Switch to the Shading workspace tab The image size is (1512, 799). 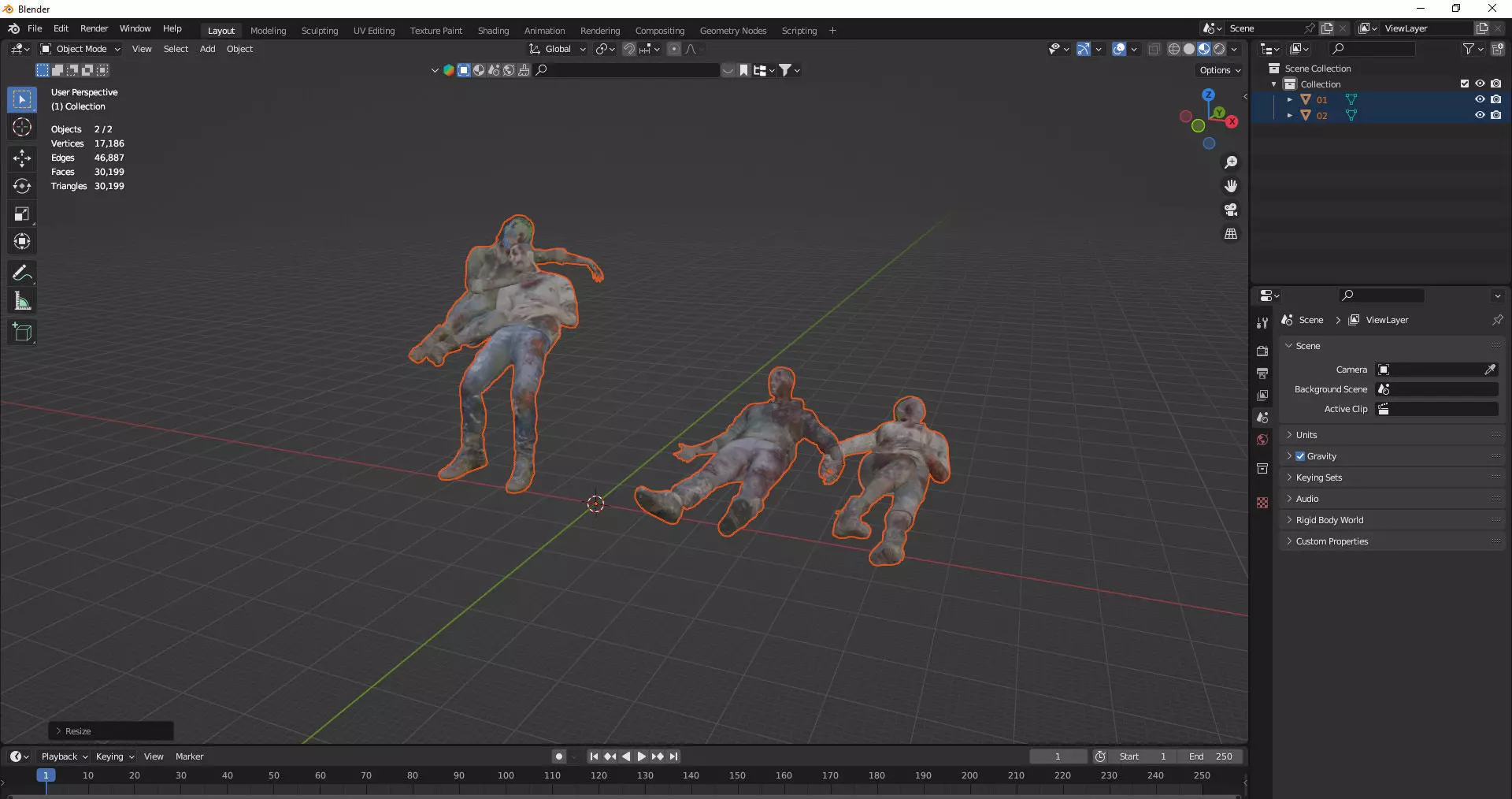point(493,31)
